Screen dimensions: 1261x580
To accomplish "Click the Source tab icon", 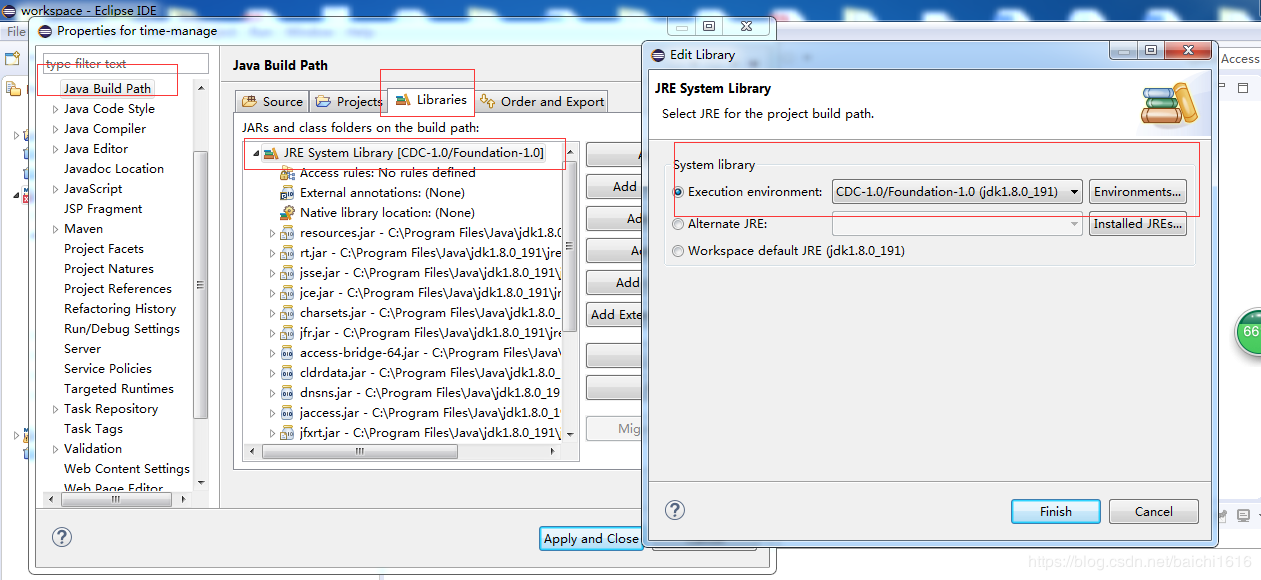I will (249, 101).
